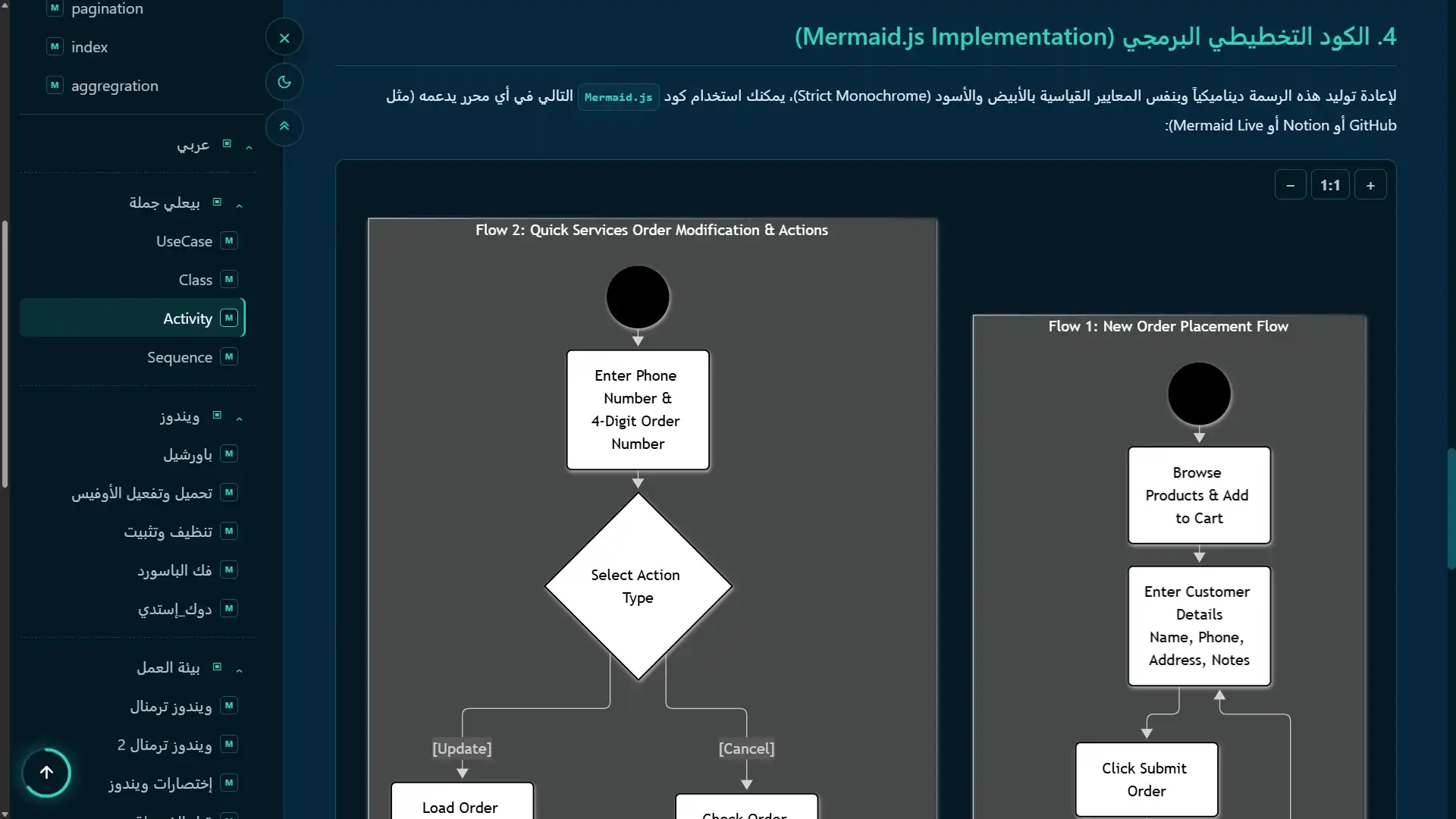Open the ويندوز ترمنال page
This screenshot has width=1456, height=819.
tap(171, 706)
